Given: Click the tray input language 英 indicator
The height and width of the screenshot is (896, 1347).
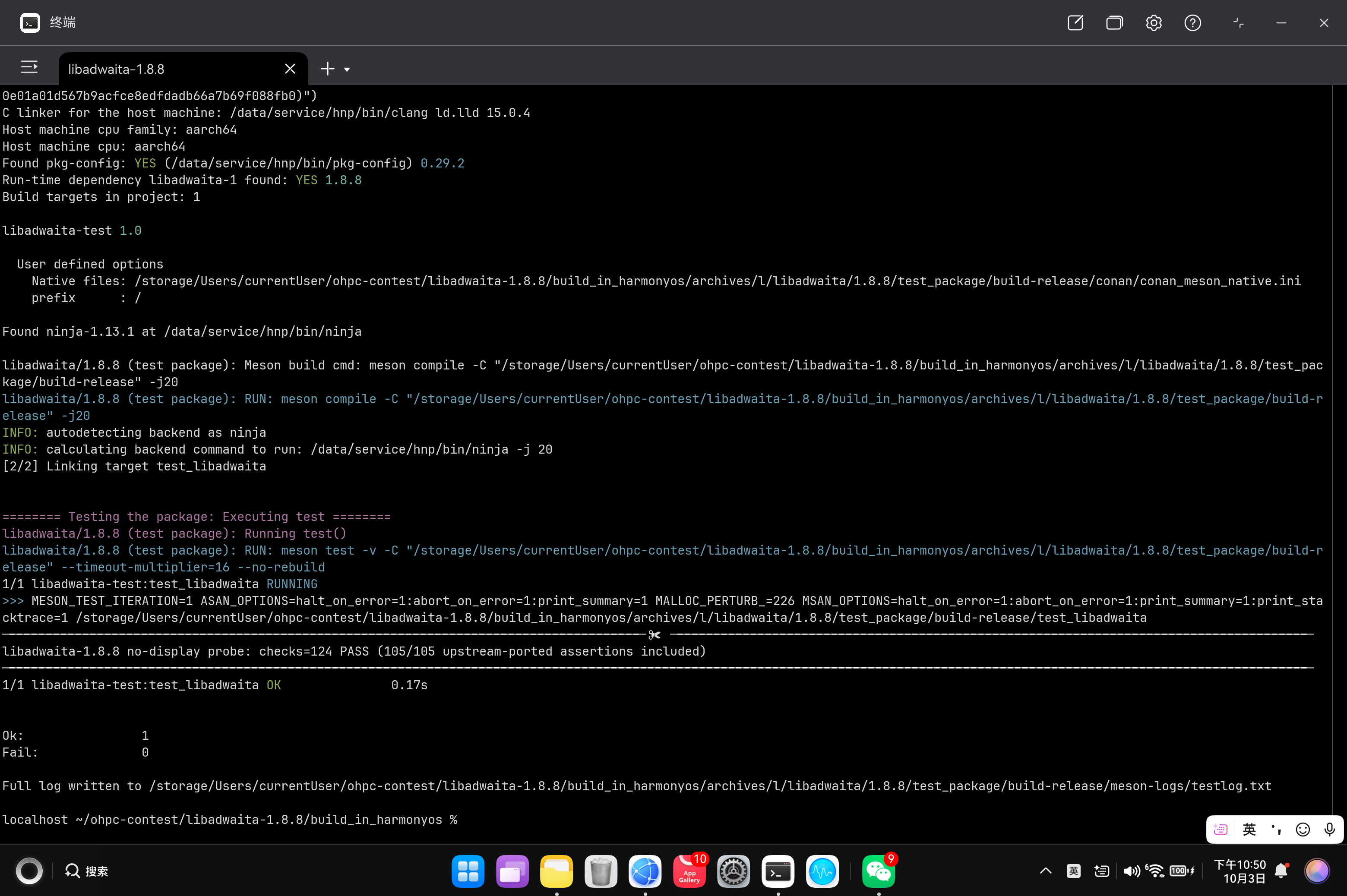Looking at the screenshot, I should (1074, 871).
